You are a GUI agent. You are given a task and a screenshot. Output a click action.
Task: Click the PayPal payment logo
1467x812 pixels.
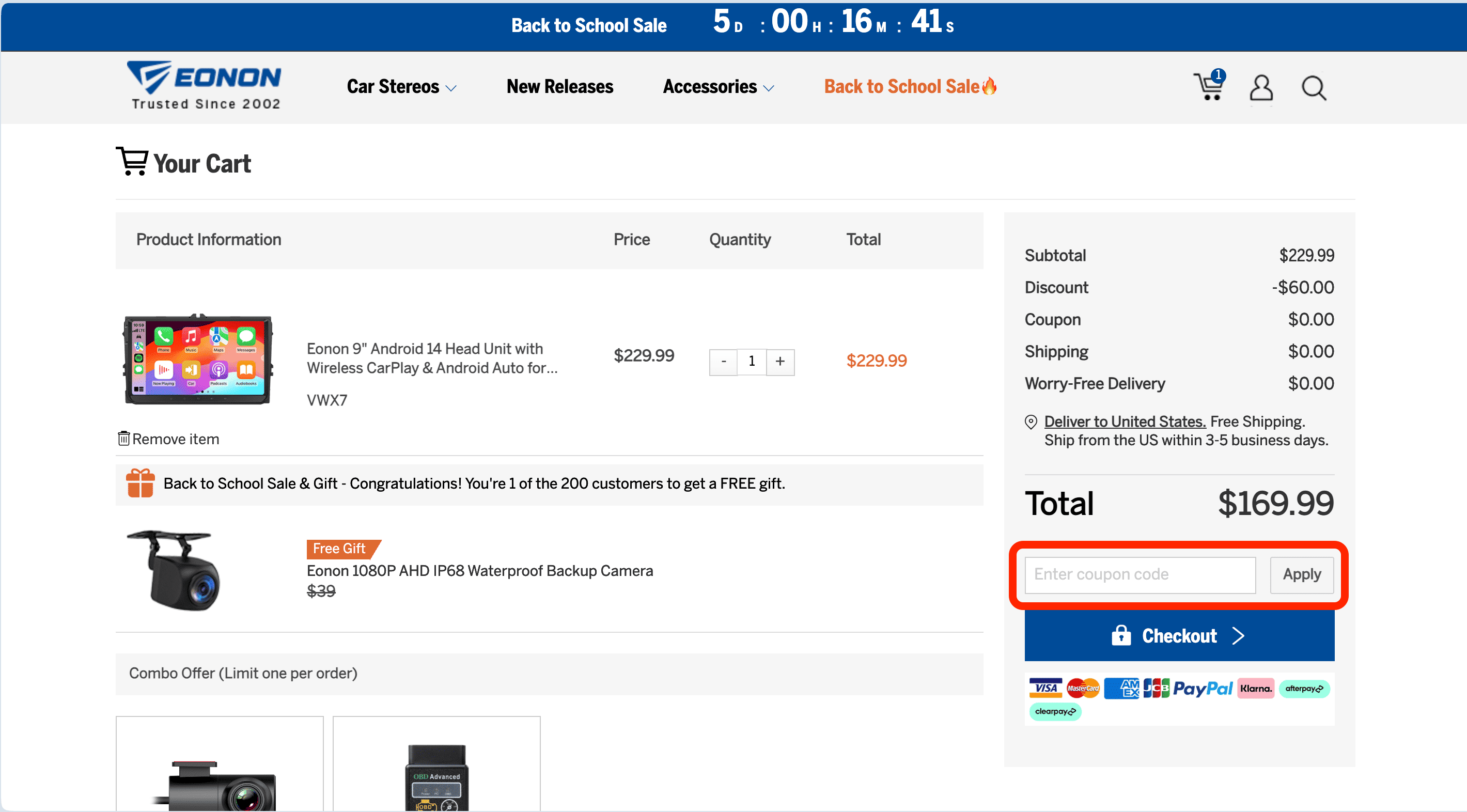click(x=1203, y=689)
